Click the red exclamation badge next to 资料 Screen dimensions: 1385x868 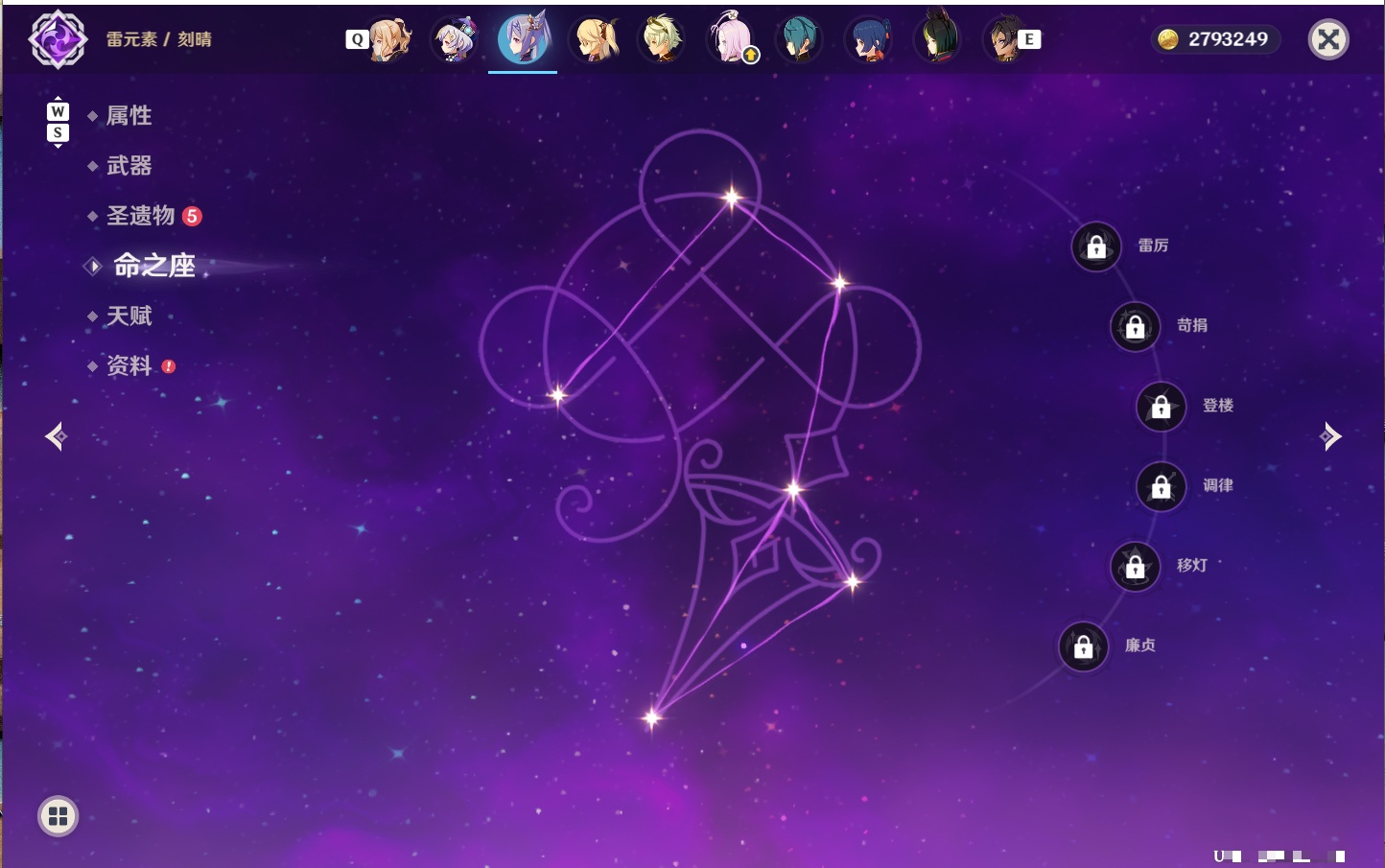pos(169,366)
